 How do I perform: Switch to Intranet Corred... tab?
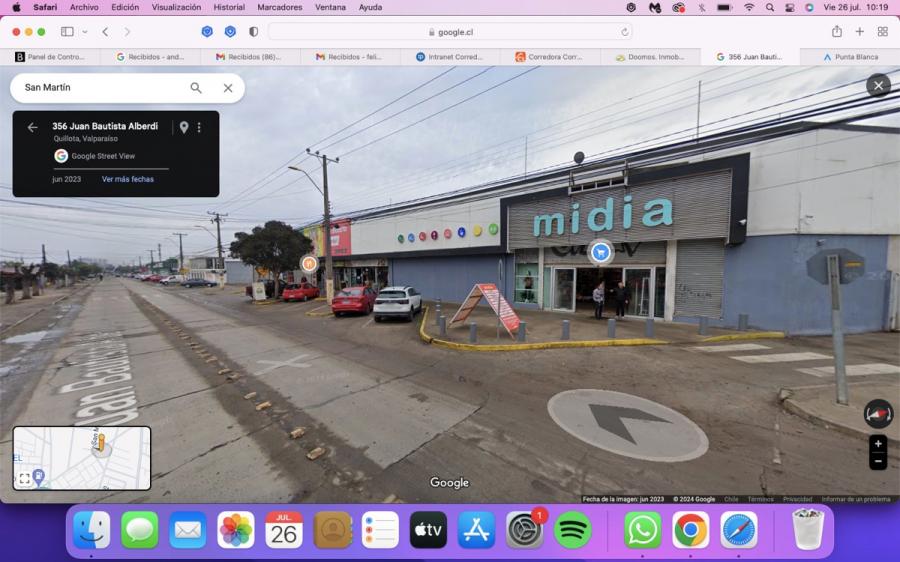tap(450, 57)
